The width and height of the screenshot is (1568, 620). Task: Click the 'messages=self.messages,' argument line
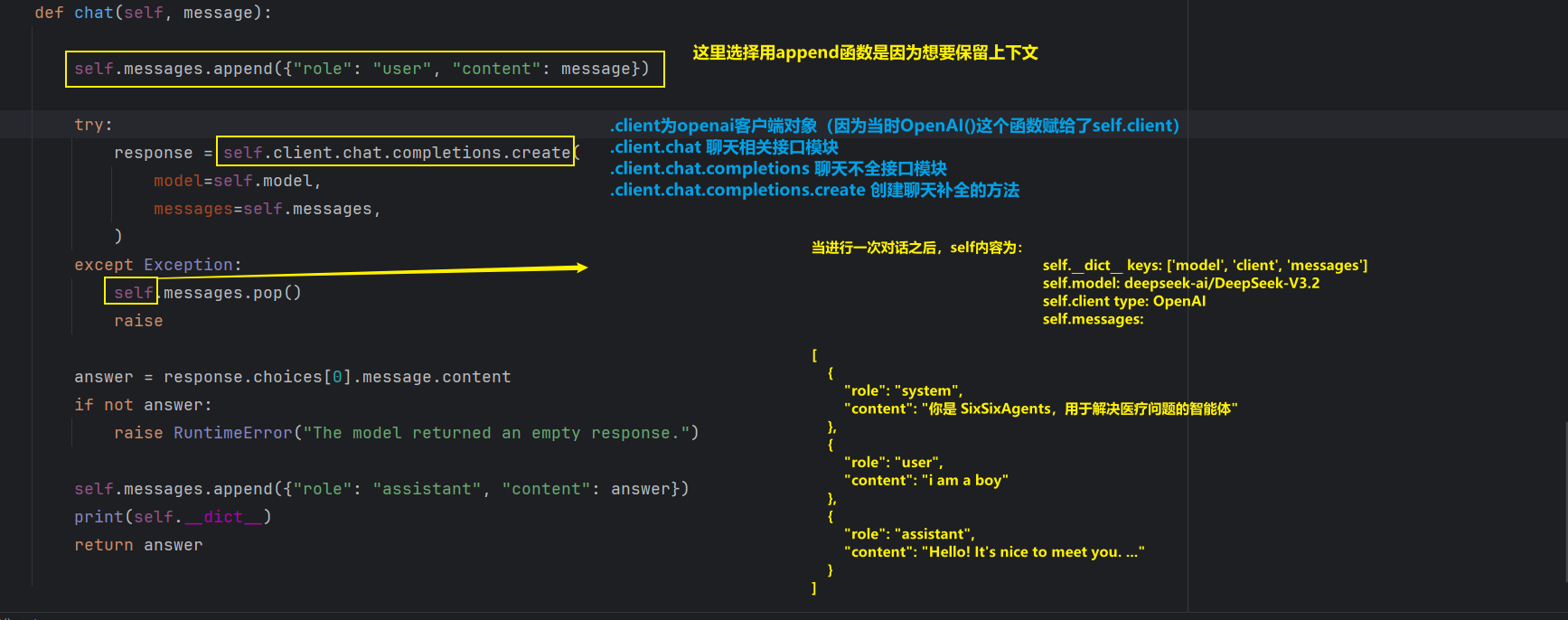coord(267,209)
